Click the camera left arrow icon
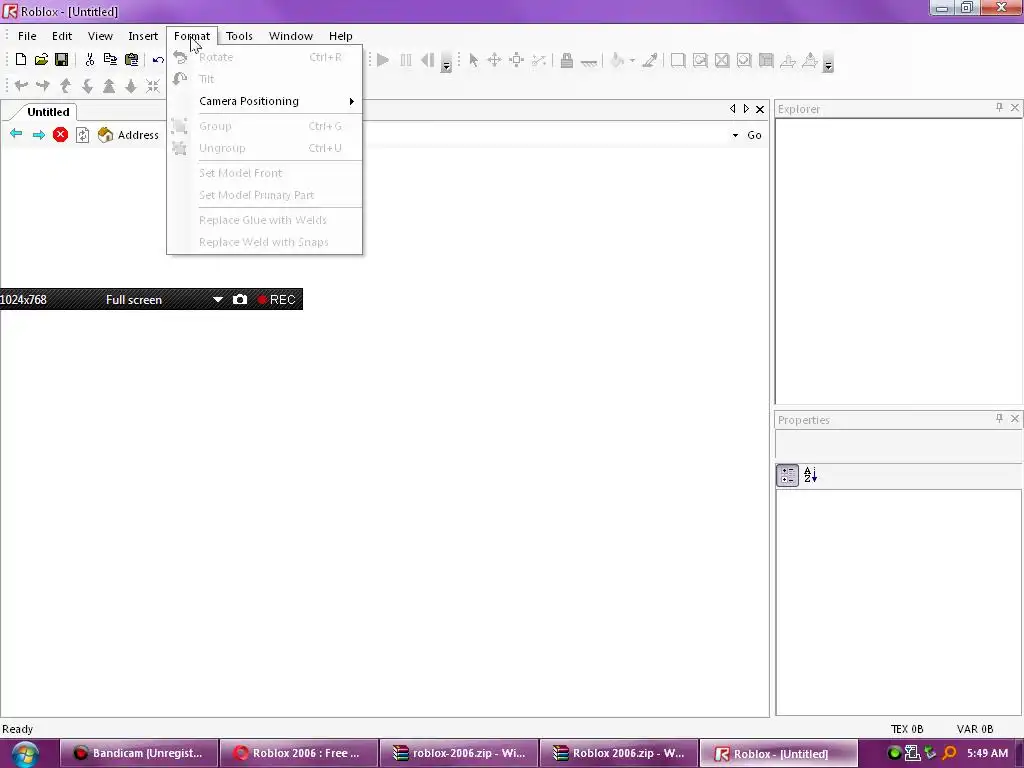Viewport: 1024px width, 768px height. coord(21,86)
